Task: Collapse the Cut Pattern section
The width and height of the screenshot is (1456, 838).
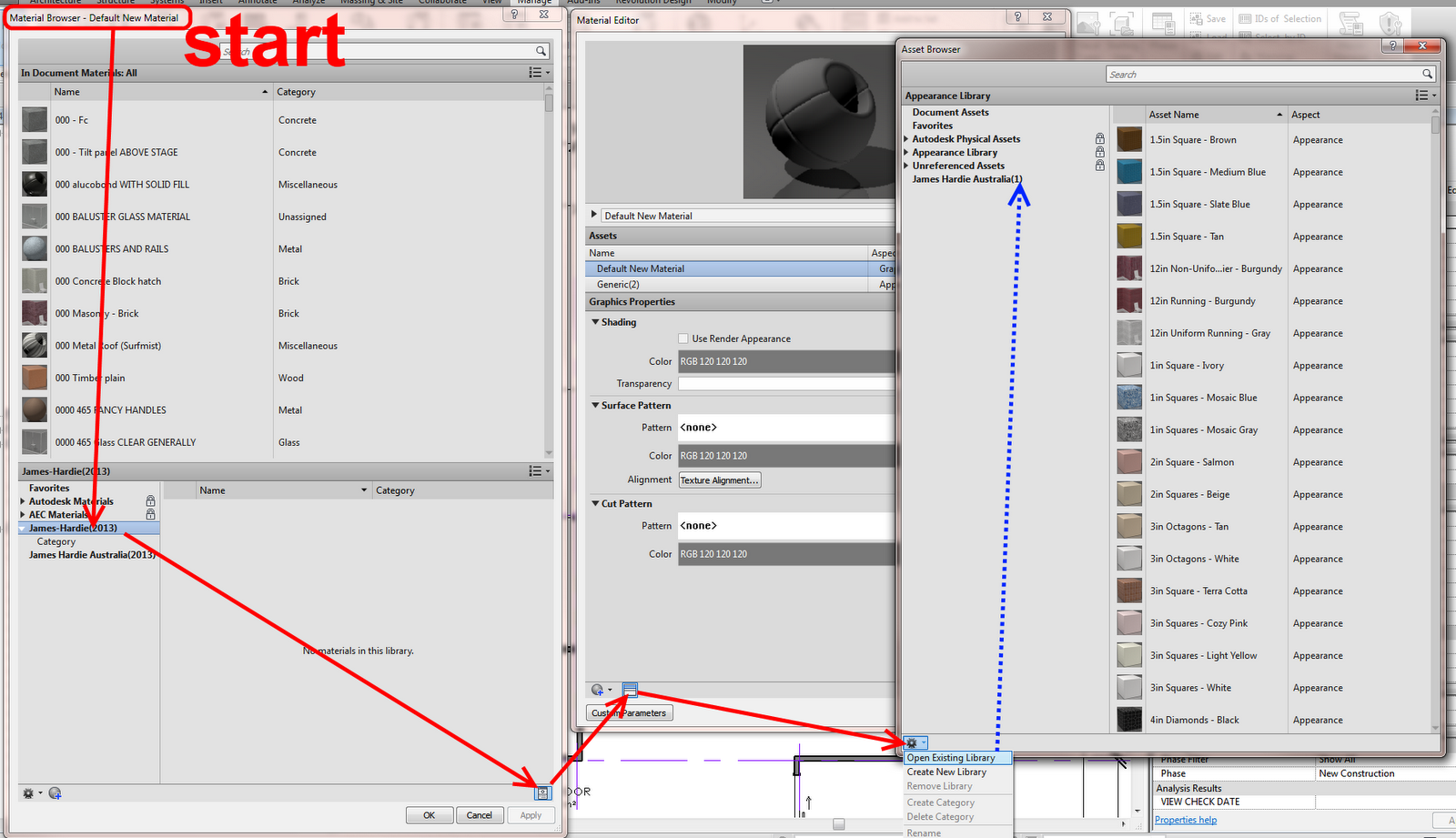Action: 595,504
